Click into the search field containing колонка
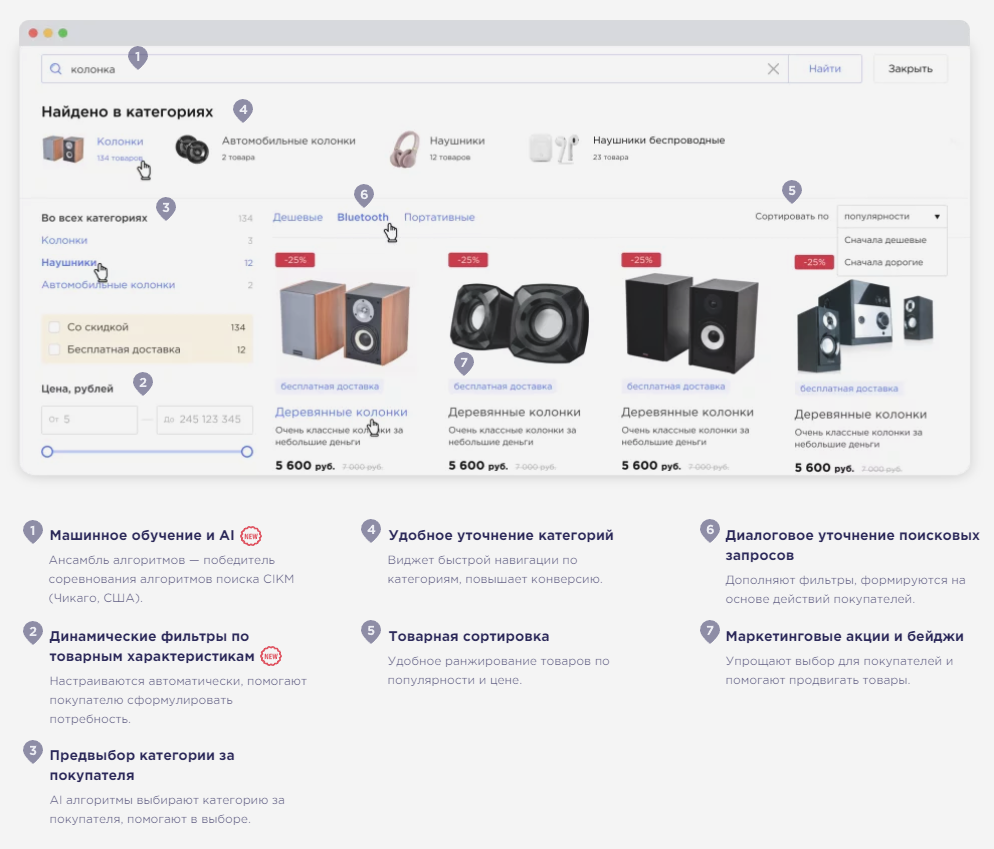This screenshot has width=994, height=849. click(x=415, y=68)
